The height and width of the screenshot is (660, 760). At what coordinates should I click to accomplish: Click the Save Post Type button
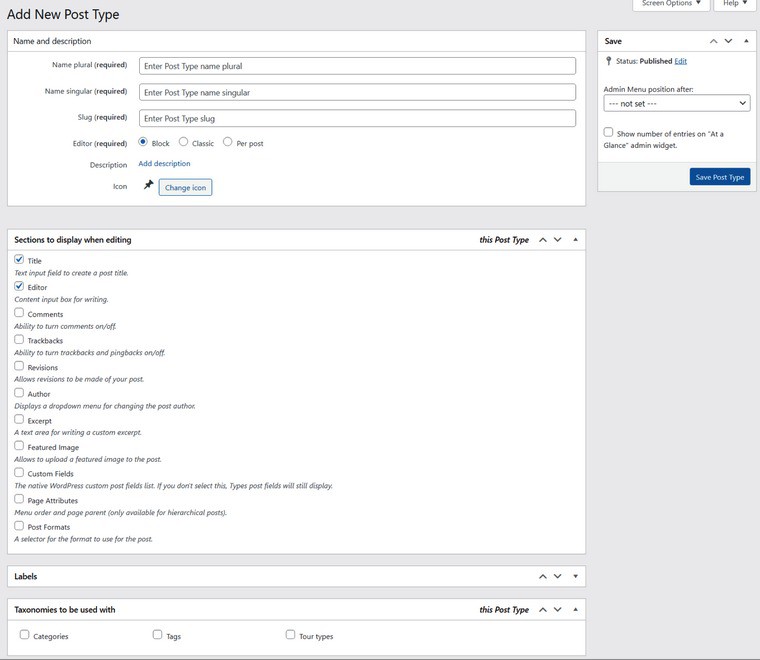(719, 177)
